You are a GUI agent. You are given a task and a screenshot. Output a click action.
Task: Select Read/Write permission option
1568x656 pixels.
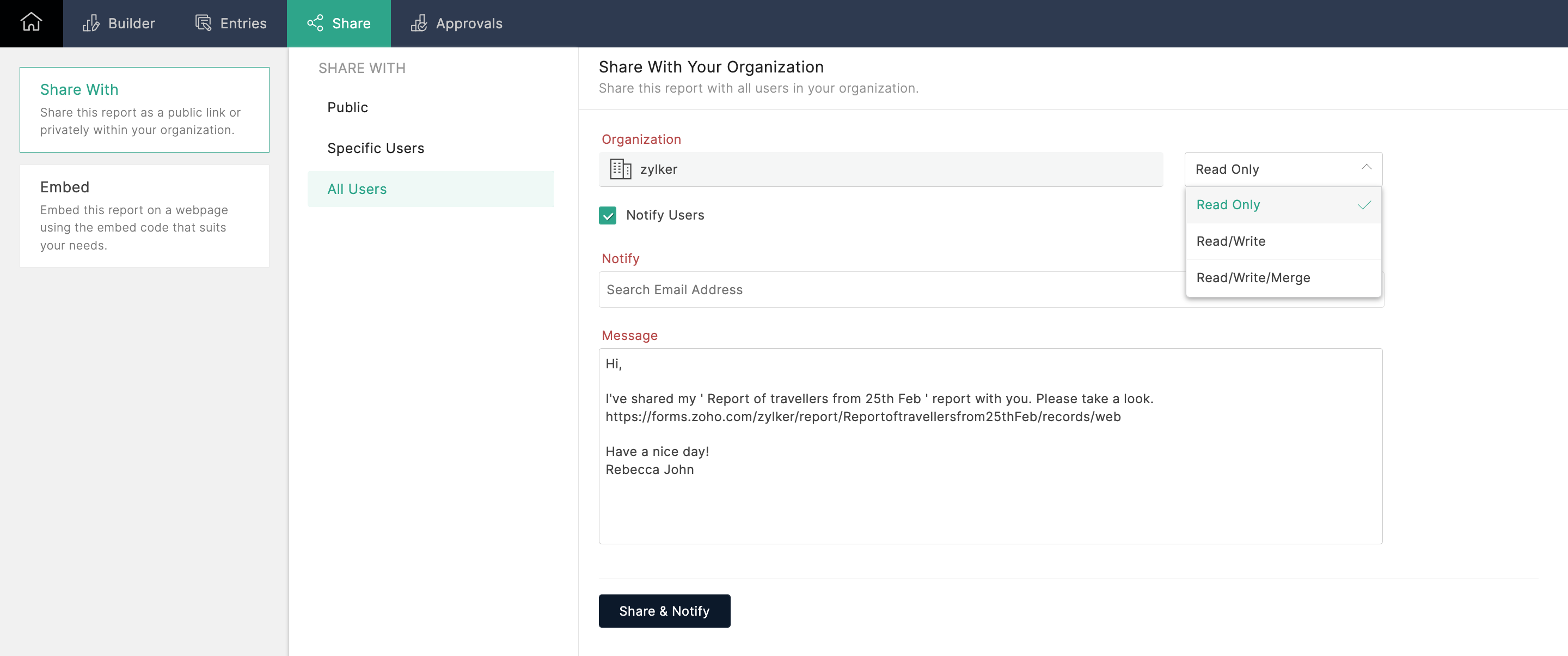pos(1230,241)
